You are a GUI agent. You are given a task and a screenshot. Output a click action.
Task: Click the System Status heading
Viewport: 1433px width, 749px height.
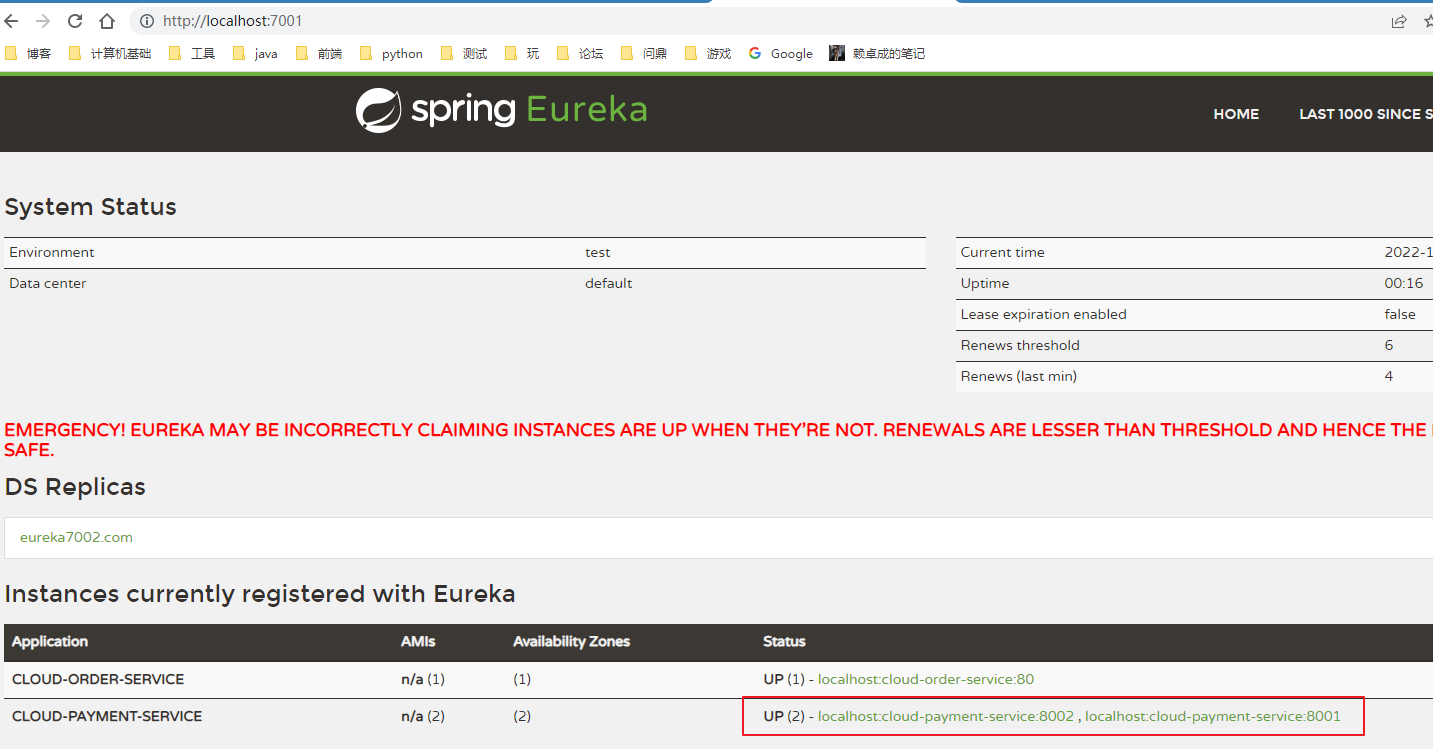pos(90,207)
